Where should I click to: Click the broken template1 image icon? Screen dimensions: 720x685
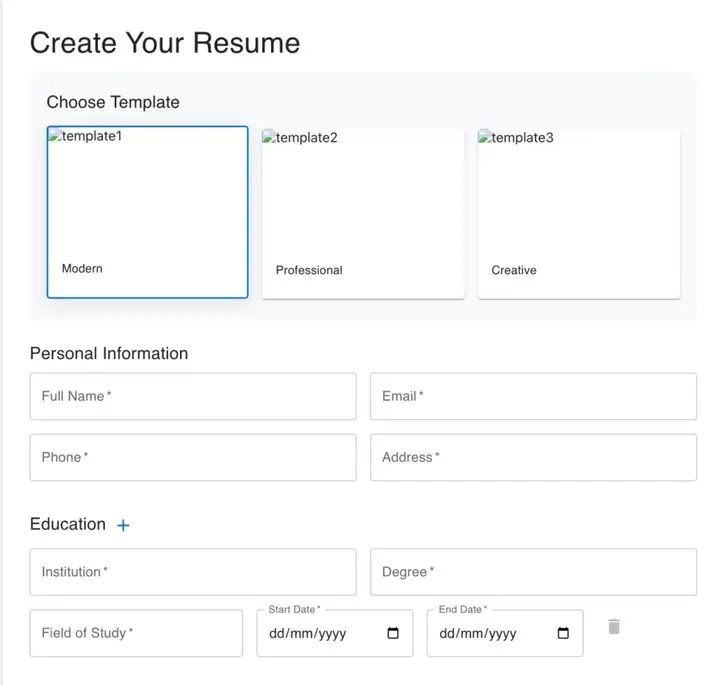pos(55,135)
